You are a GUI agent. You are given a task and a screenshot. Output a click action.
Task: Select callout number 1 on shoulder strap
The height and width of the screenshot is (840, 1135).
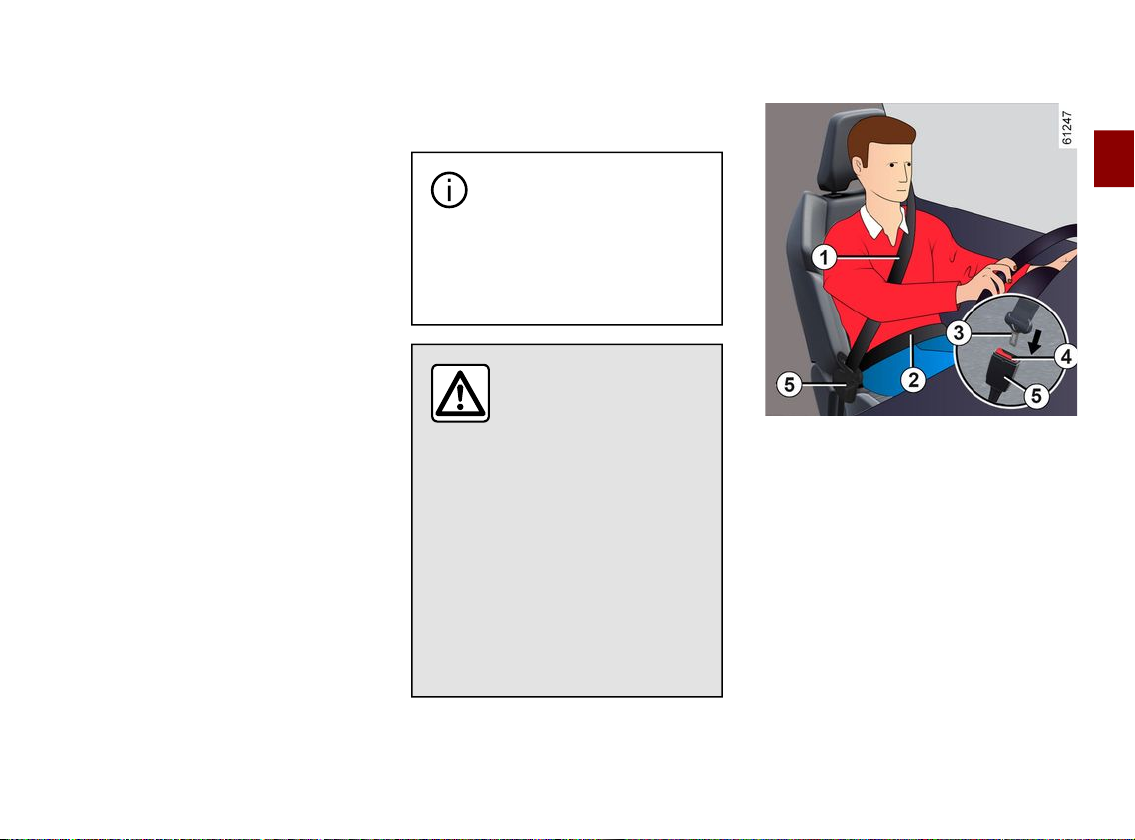[824, 257]
